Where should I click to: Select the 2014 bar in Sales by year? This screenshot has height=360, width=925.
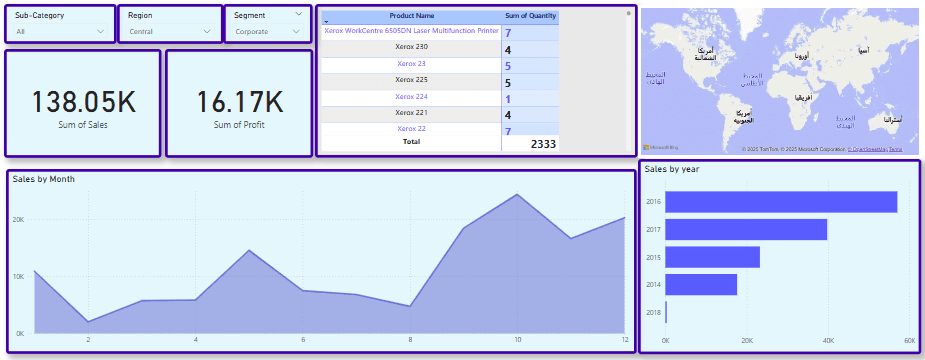click(x=701, y=284)
